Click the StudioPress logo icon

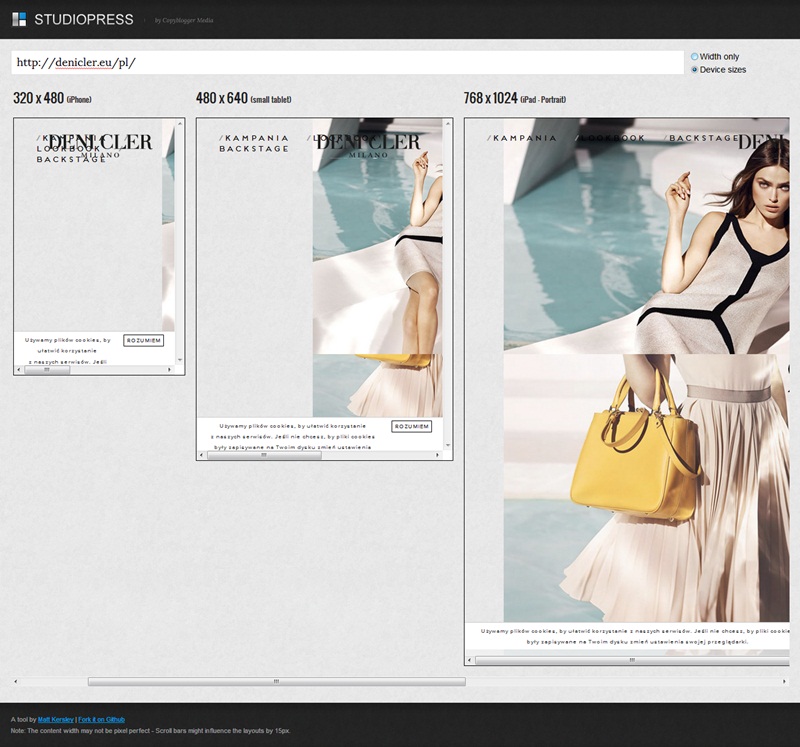click(x=19, y=19)
